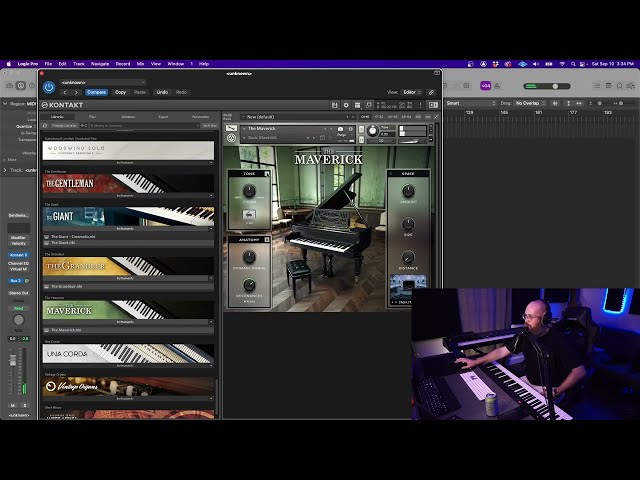Open the Woodwind Solo library banner
640x480 pixels.
coord(128,151)
